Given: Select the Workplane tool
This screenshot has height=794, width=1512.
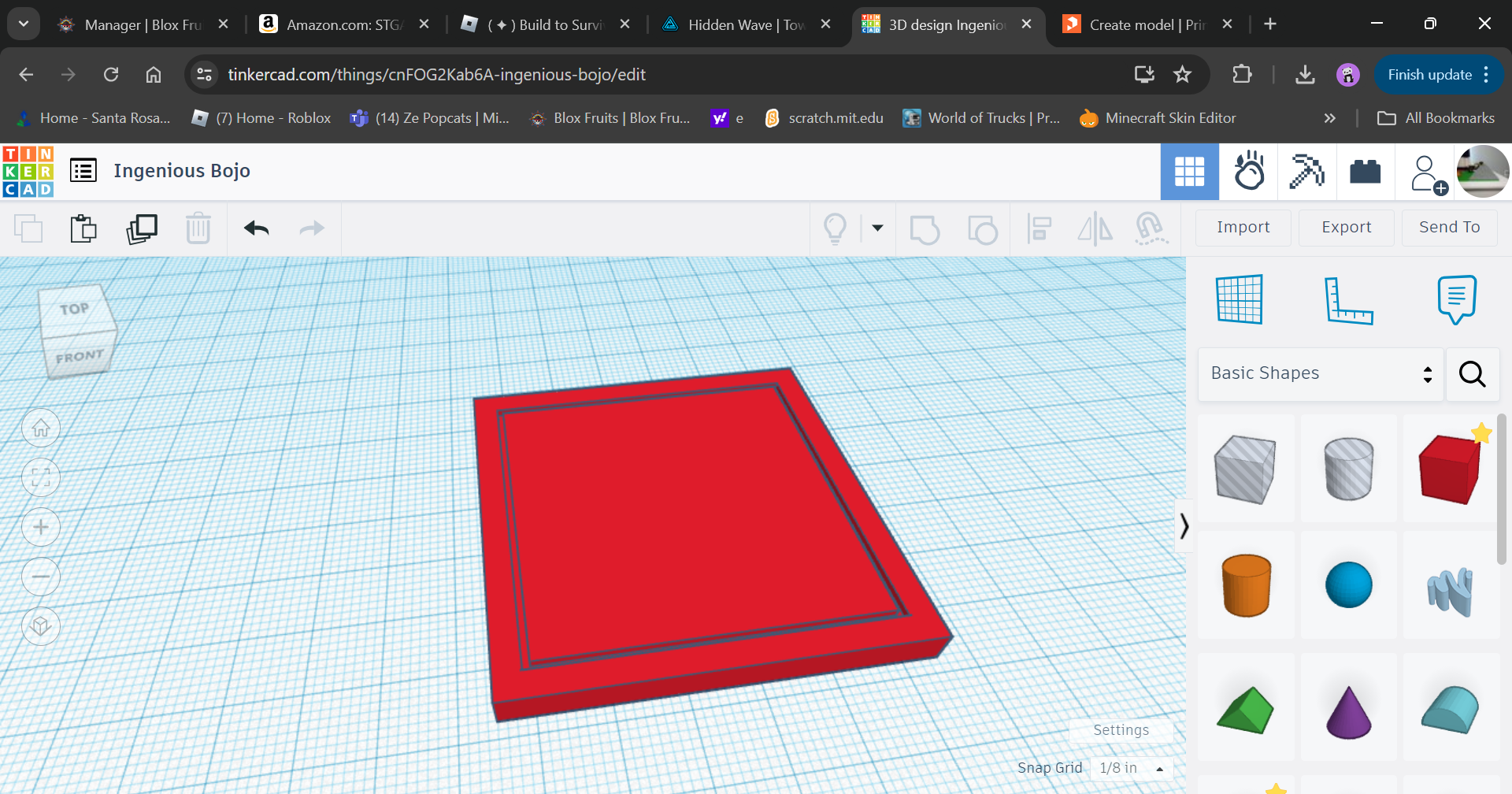Looking at the screenshot, I should [x=1240, y=299].
